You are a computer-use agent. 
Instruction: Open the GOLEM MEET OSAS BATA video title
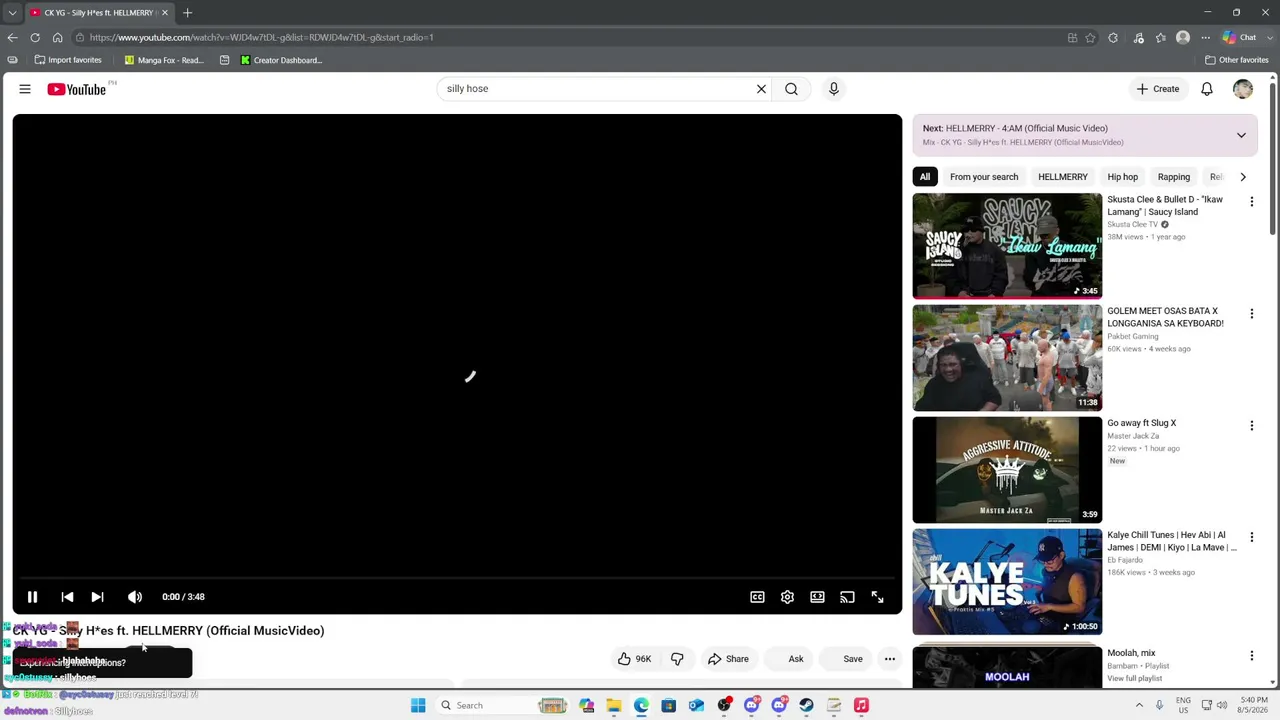click(x=1165, y=317)
